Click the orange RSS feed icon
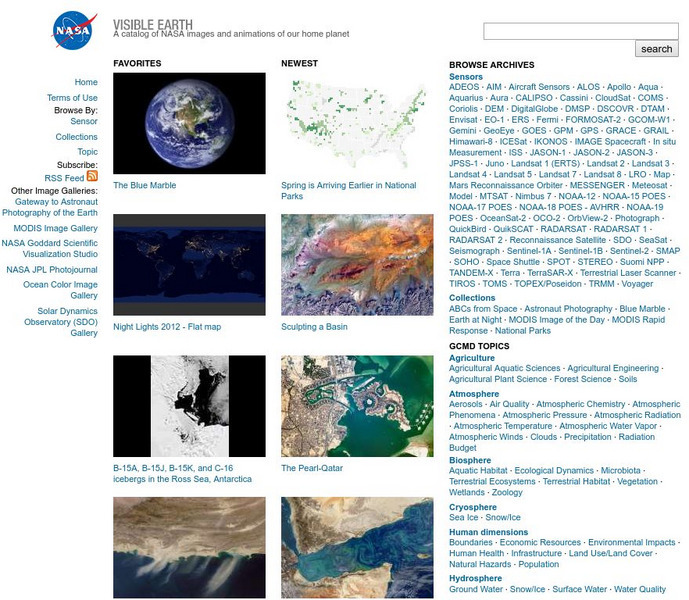Viewport: 689px width, 600px height. pyautogui.click(x=92, y=176)
